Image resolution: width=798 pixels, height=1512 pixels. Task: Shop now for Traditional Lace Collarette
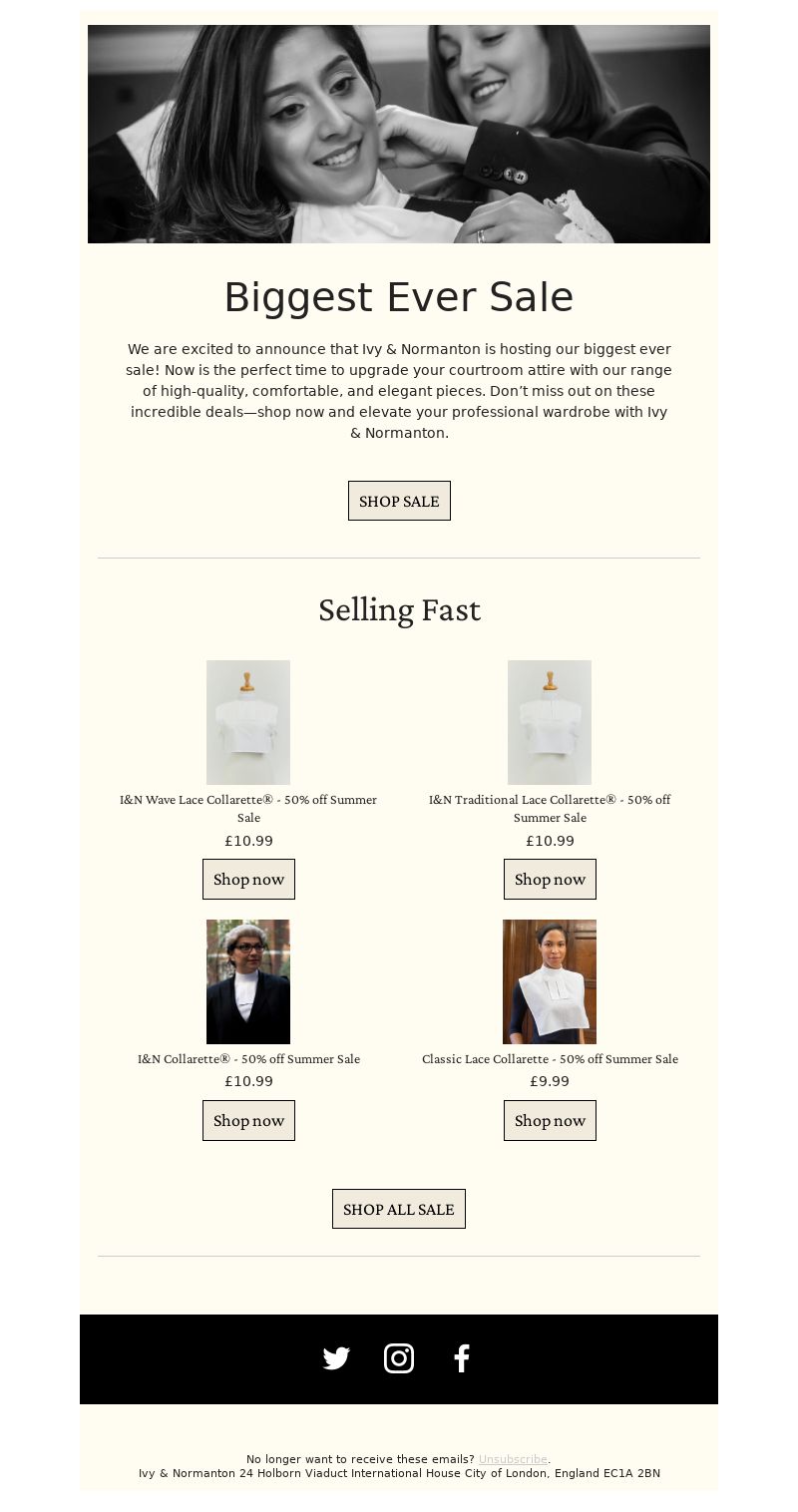[x=550, y=879]
